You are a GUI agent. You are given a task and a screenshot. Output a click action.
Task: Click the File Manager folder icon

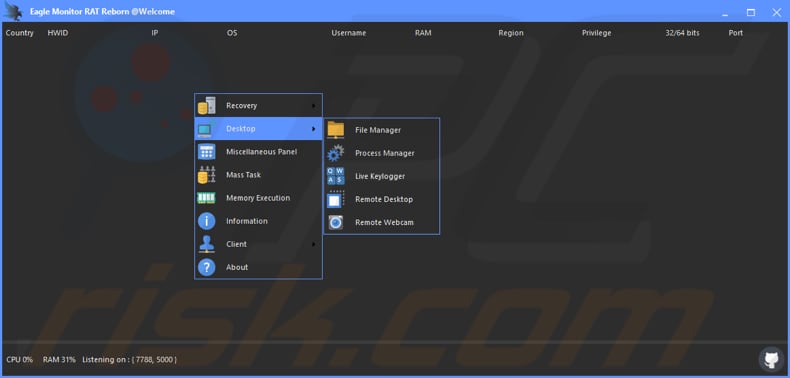336,130
